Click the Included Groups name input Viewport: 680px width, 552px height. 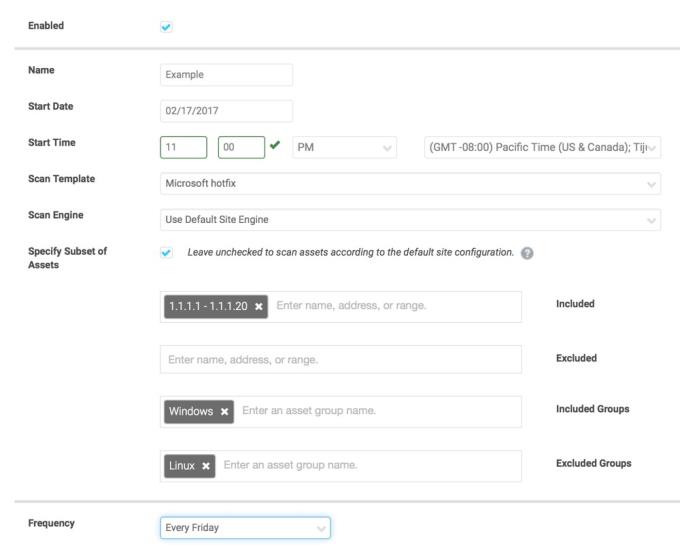tap(375, 411)
